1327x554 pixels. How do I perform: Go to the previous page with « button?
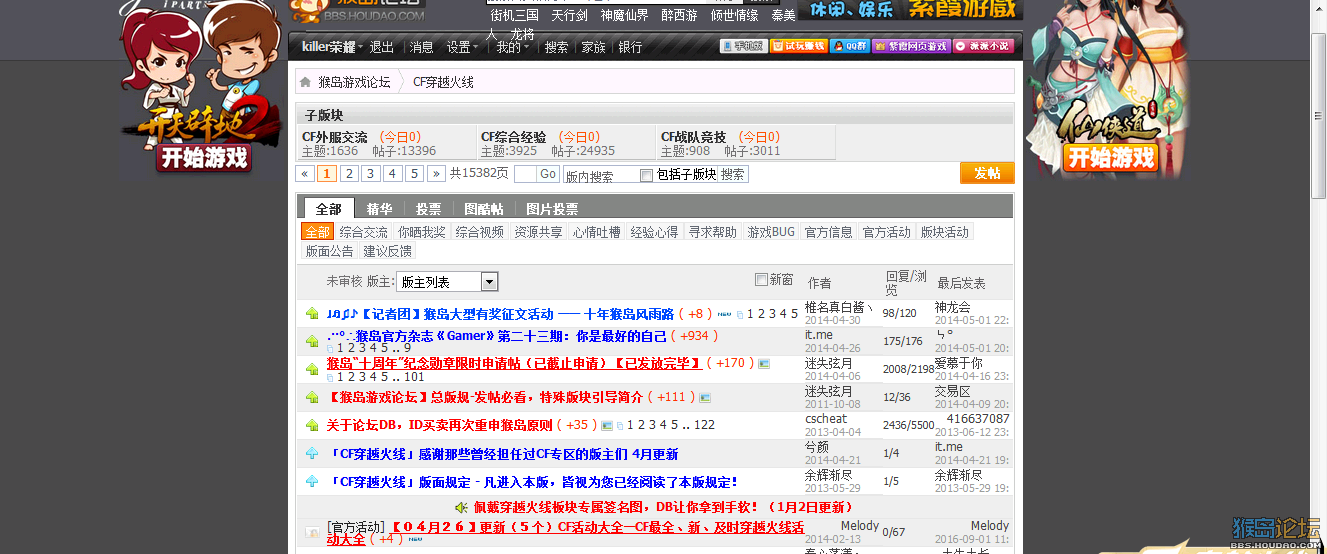coord(305,173)
